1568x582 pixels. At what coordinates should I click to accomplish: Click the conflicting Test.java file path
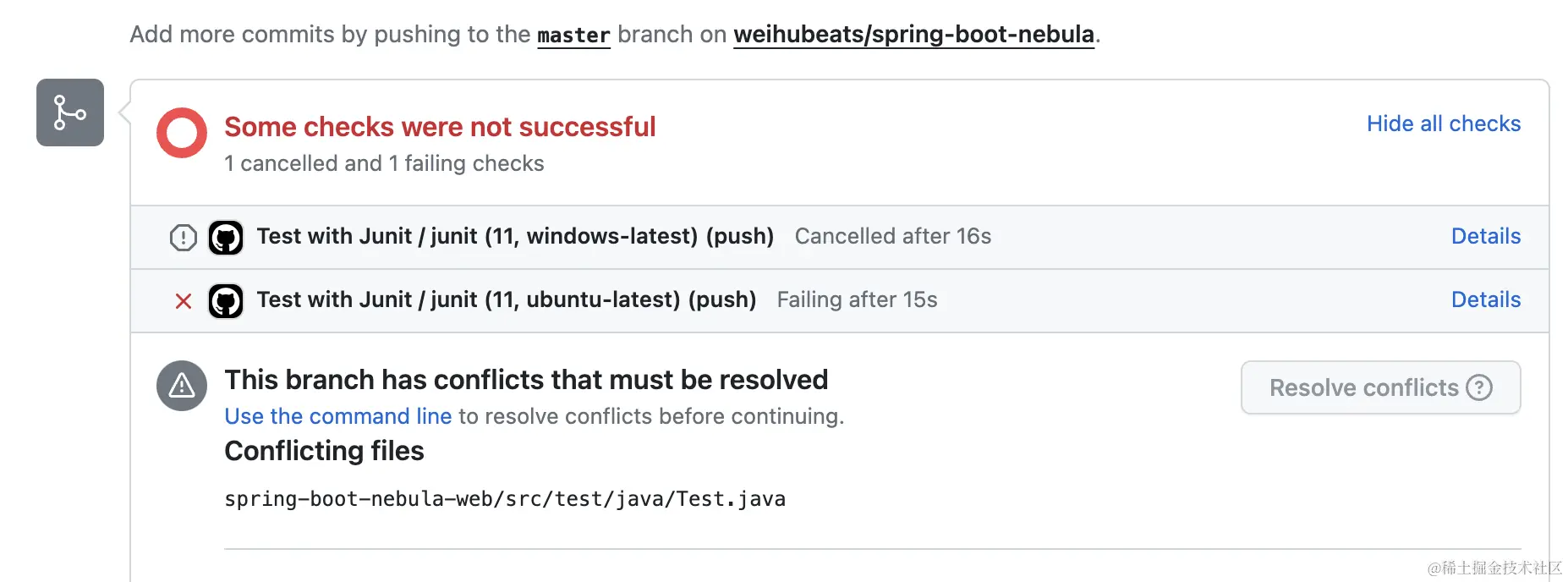[505, 499]
